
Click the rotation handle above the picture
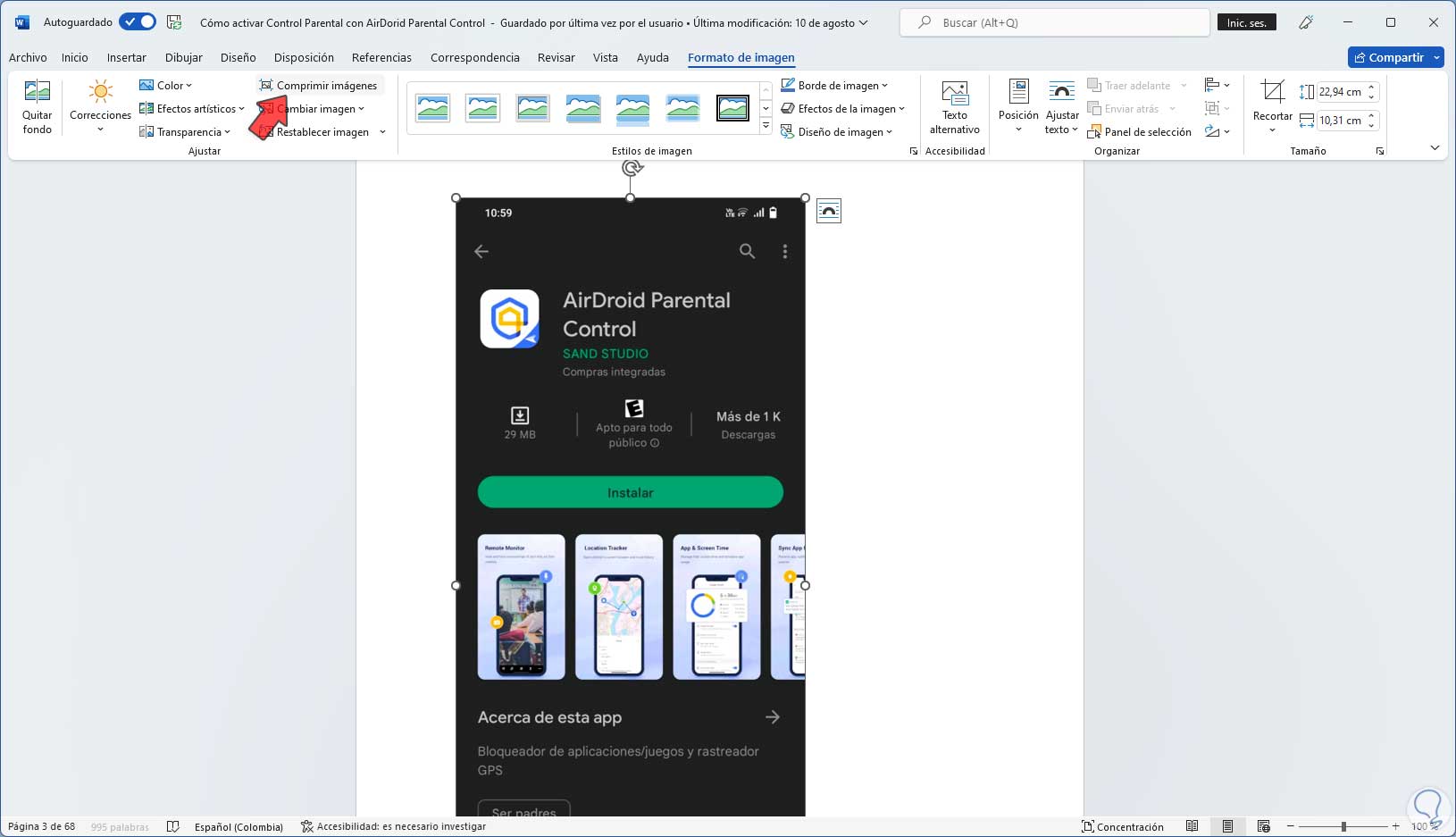[632, 167]
